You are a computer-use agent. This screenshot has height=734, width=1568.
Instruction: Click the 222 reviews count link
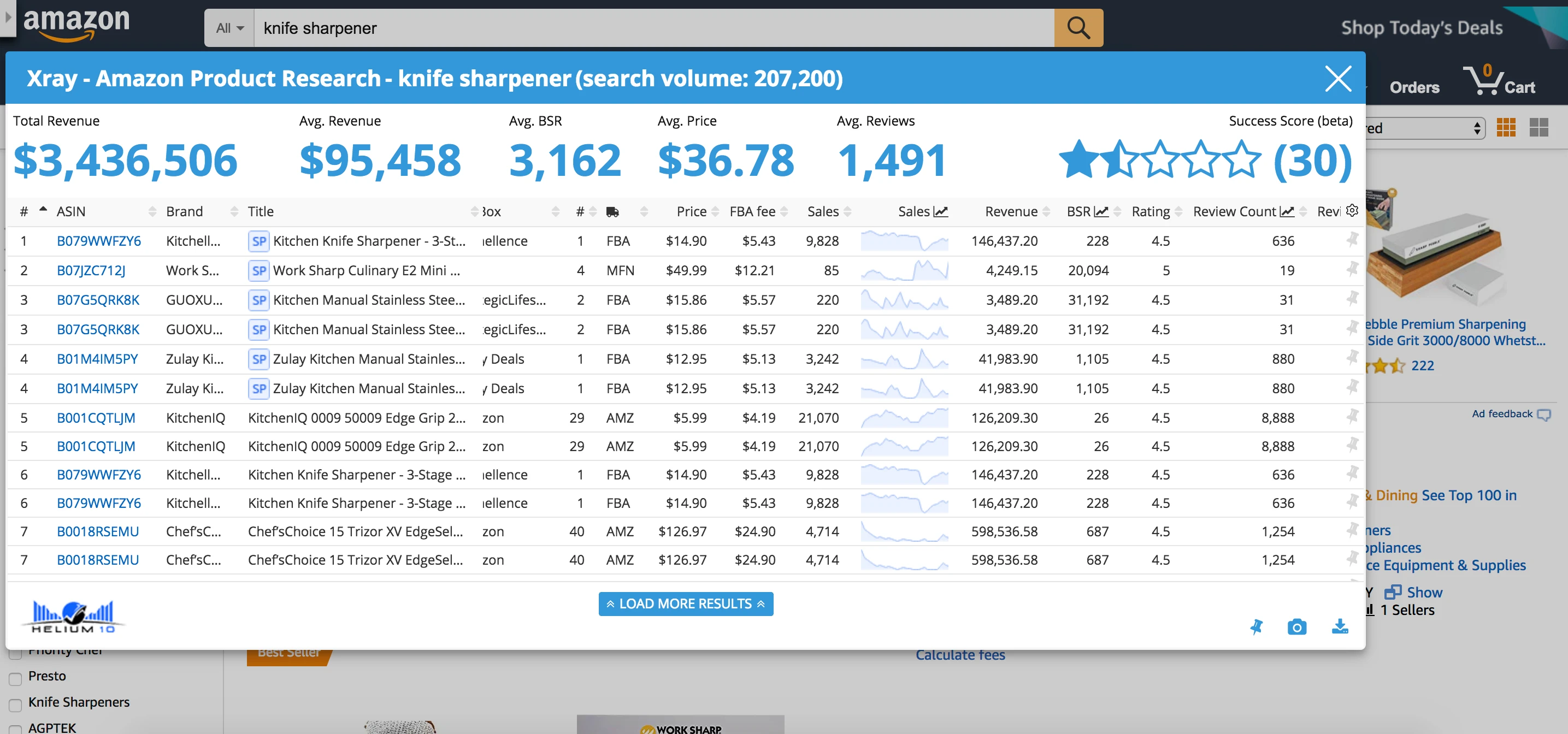1422,365
